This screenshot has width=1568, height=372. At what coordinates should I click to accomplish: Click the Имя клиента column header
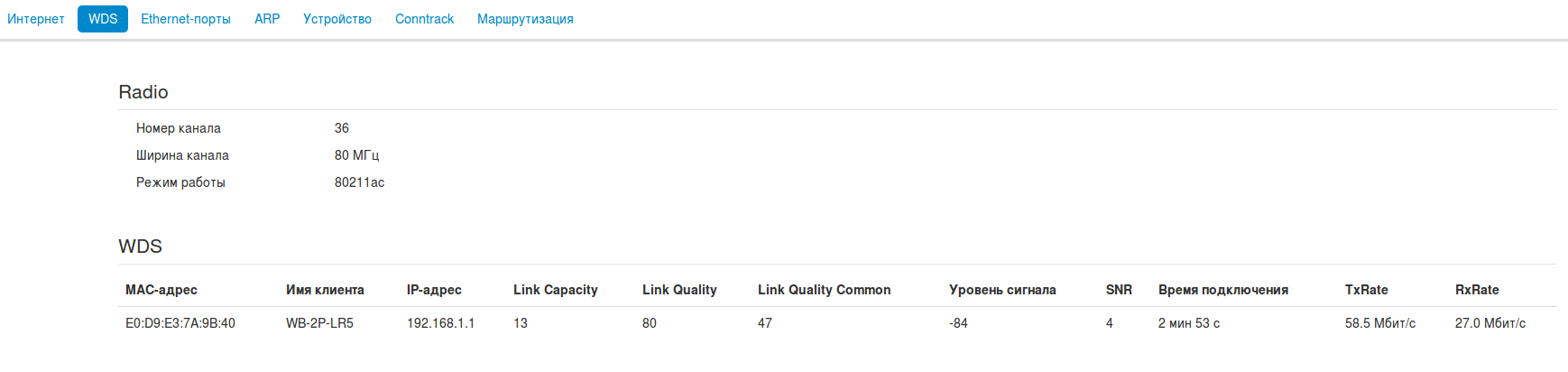325,290
